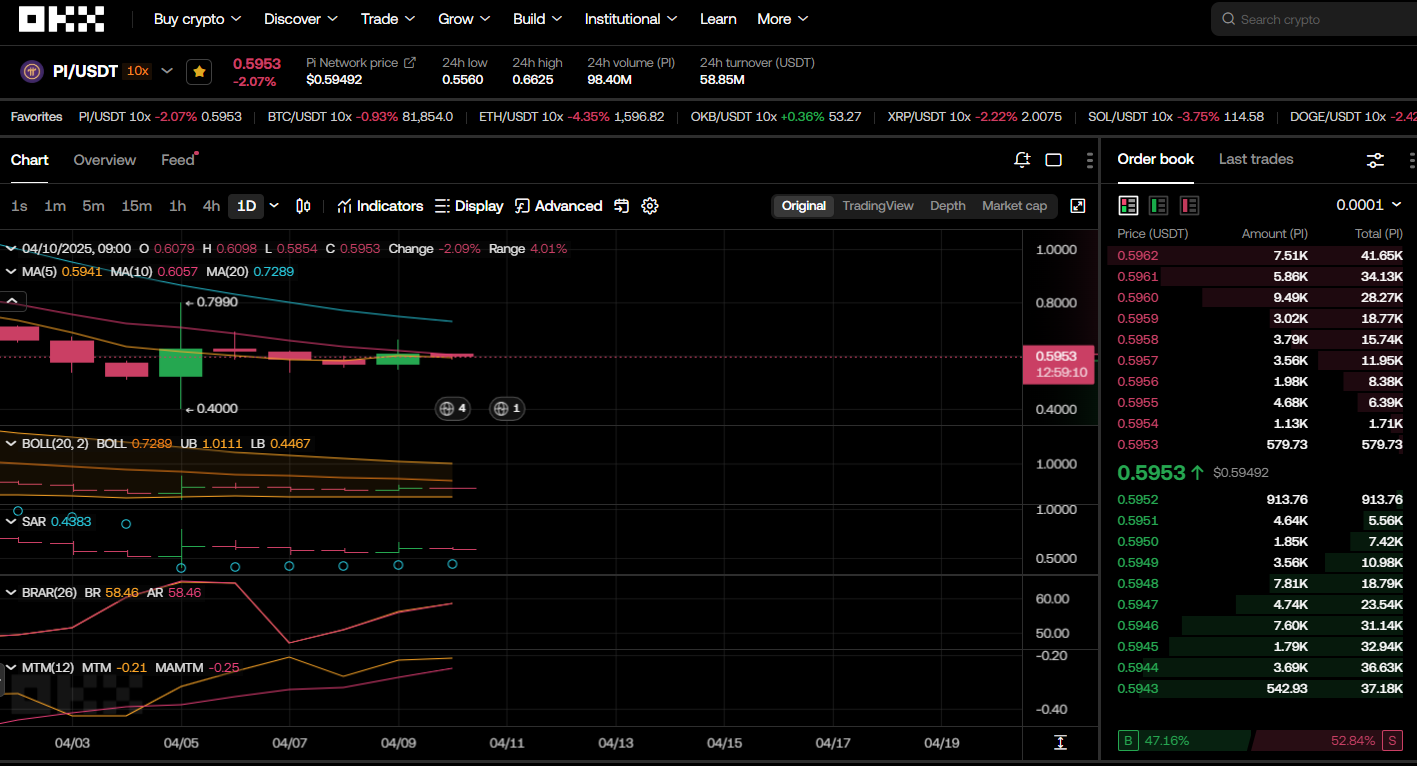Focus the Search crypto input field
This screenshot has width=1417, height=766.
[x=1314, y=19]
